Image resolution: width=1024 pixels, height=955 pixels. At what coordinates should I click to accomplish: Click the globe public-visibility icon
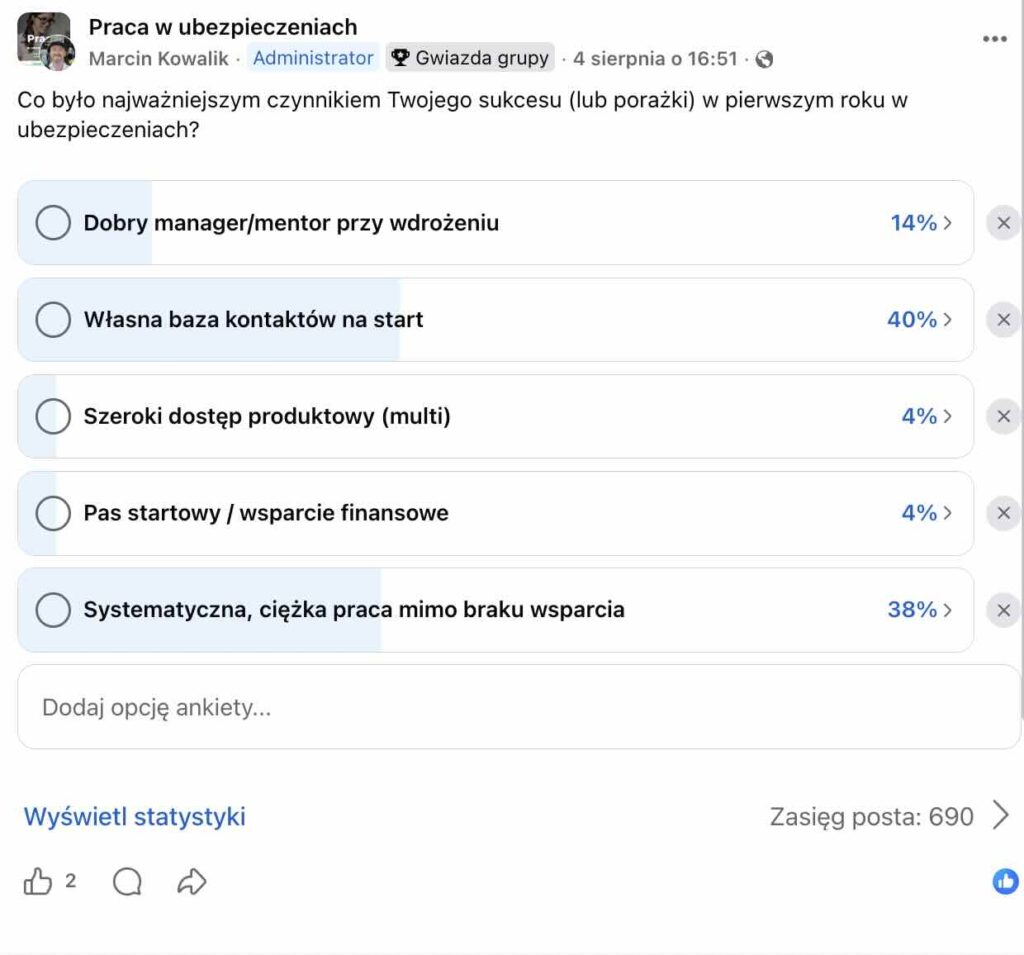click(x=764, y=59)
